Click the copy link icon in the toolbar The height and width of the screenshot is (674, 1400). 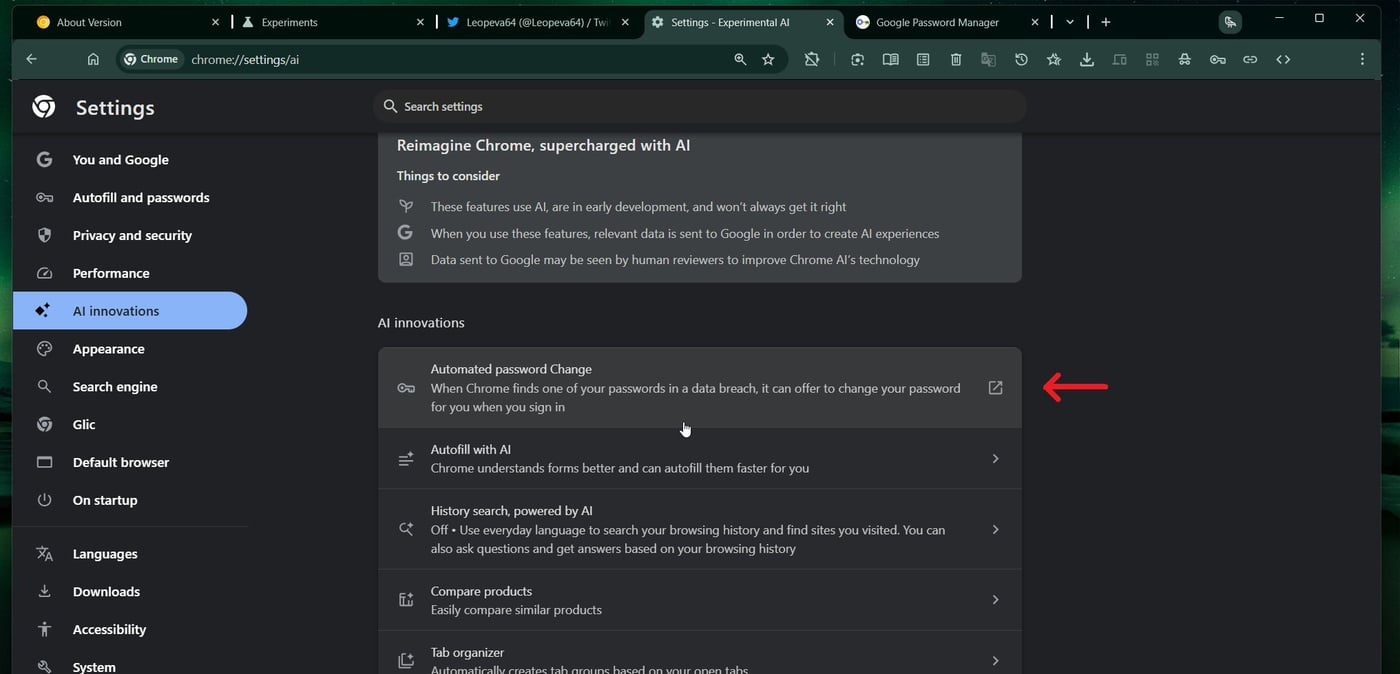click(1250, 59)
